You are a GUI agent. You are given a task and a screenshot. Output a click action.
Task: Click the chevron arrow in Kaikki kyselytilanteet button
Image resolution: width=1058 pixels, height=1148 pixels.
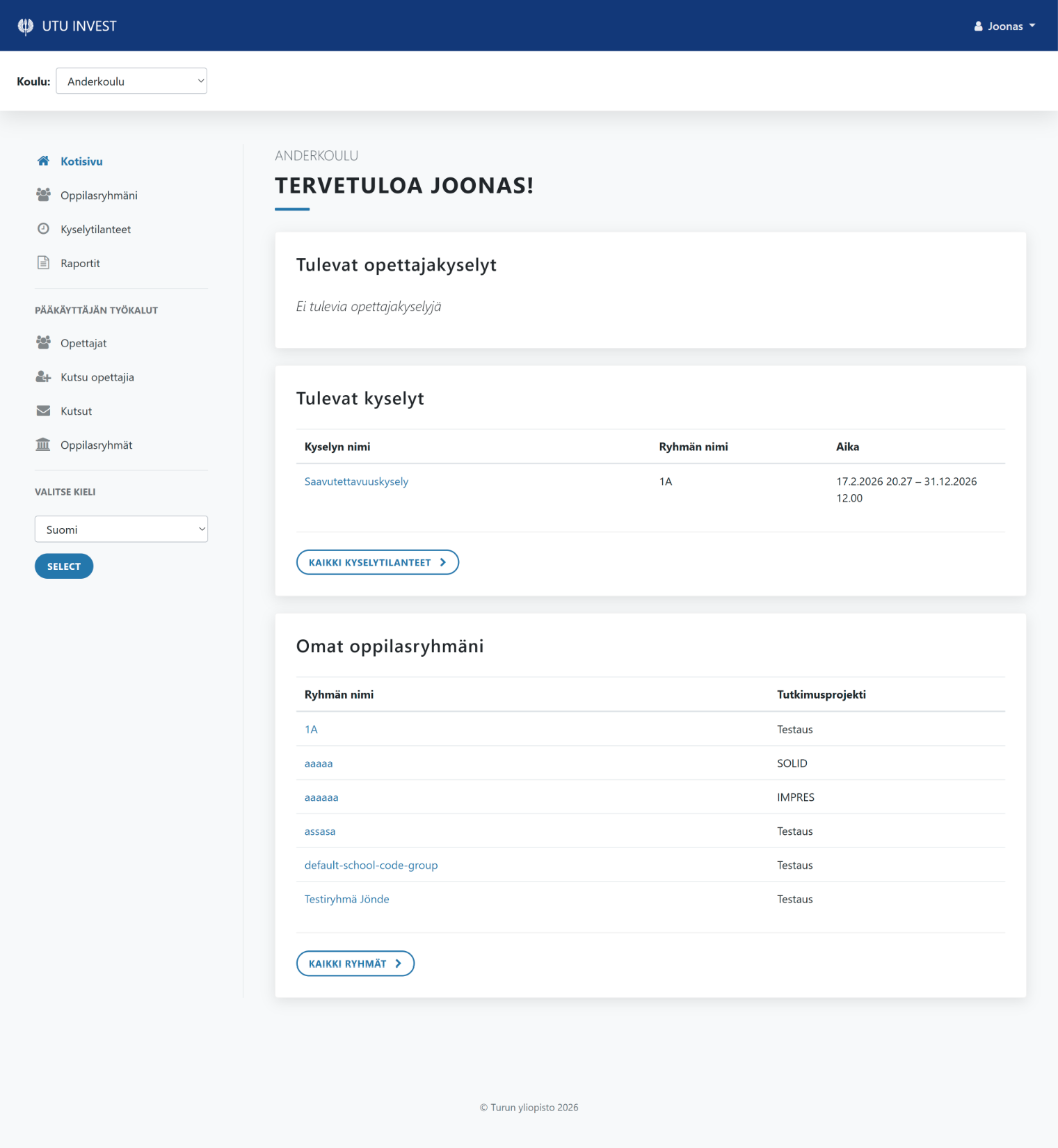[443, 562]
